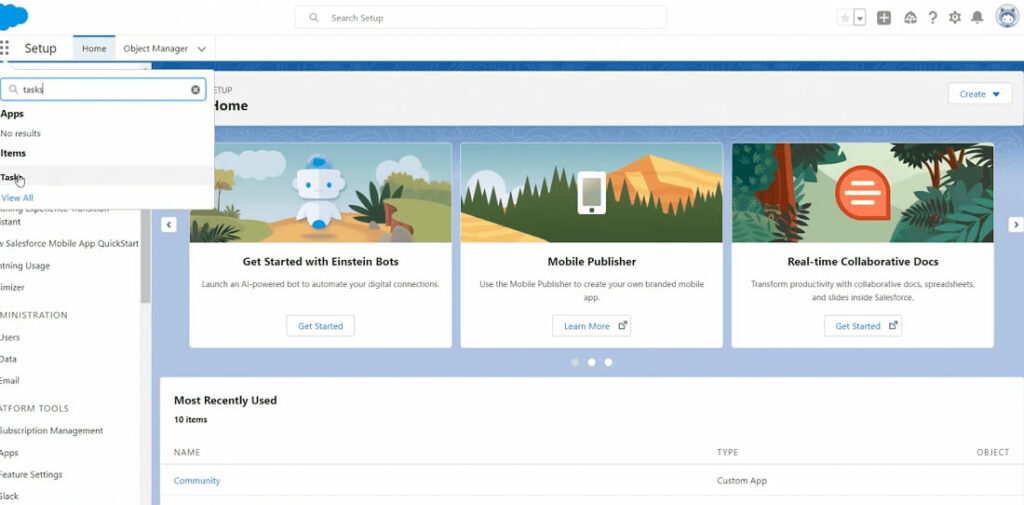
Task: Open the Salesforce cloud logo home
Action: pos(13,17)
